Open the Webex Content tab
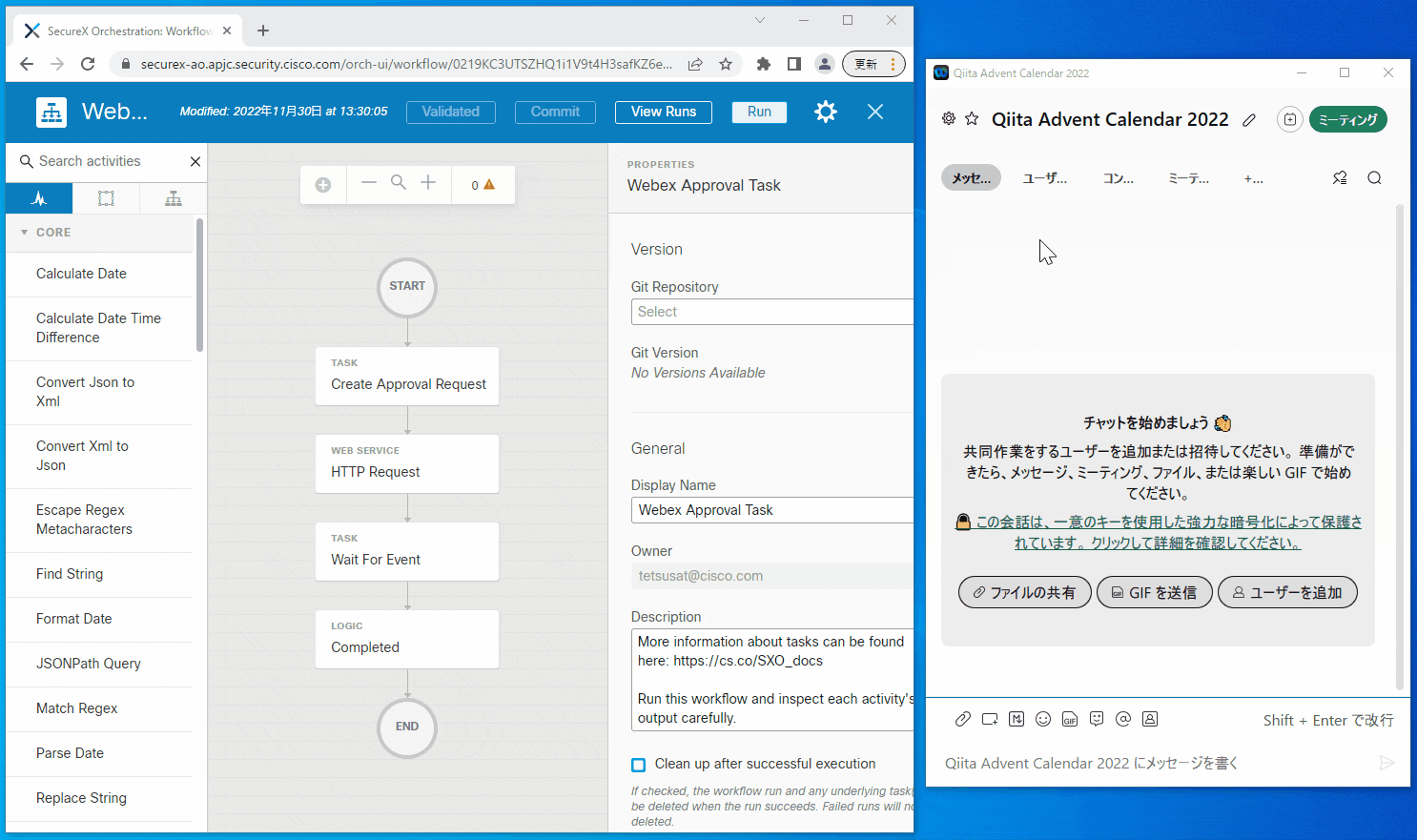 tap(1119, 178)
